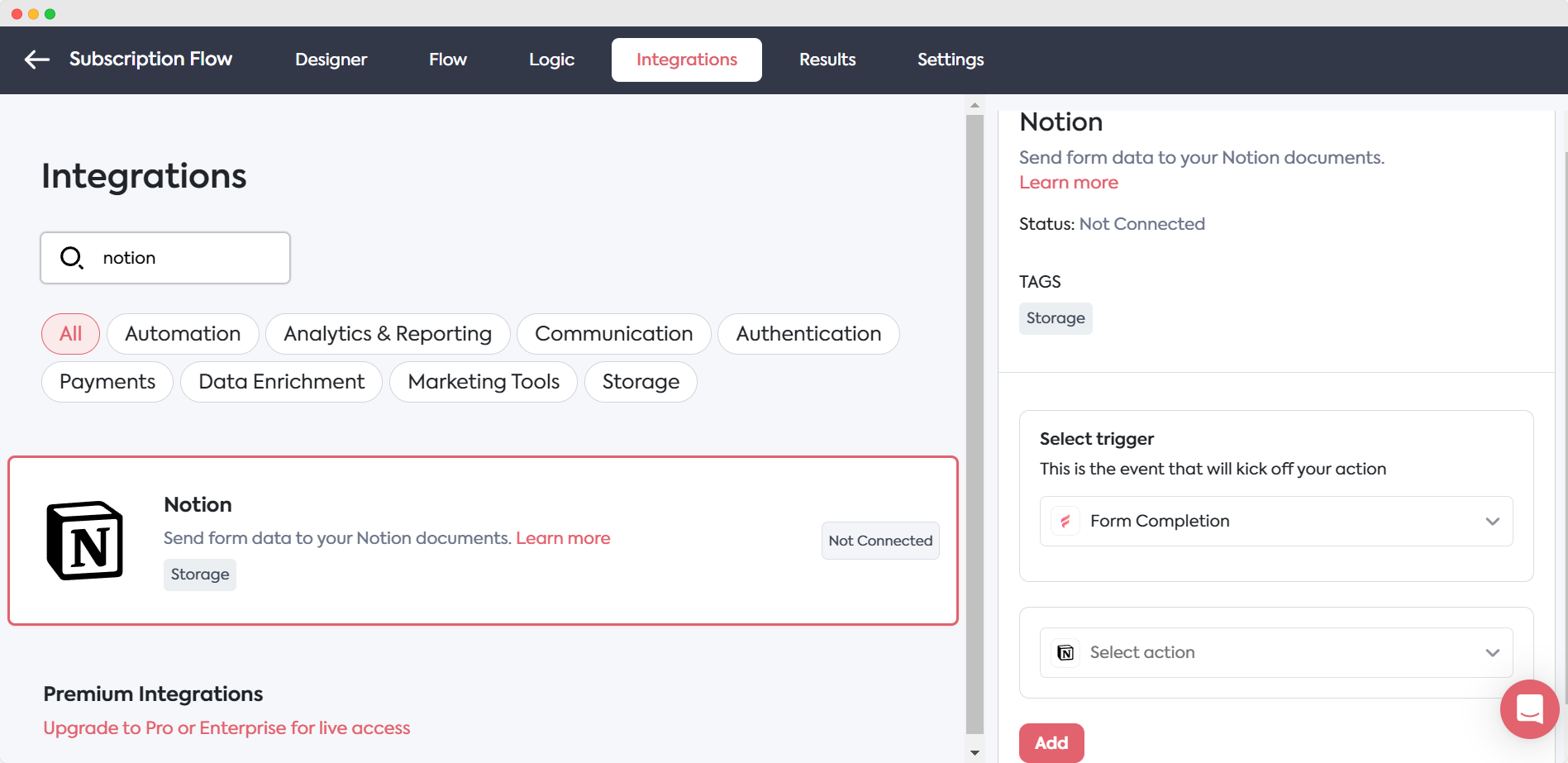Click the Add button

pos(1051,742)
